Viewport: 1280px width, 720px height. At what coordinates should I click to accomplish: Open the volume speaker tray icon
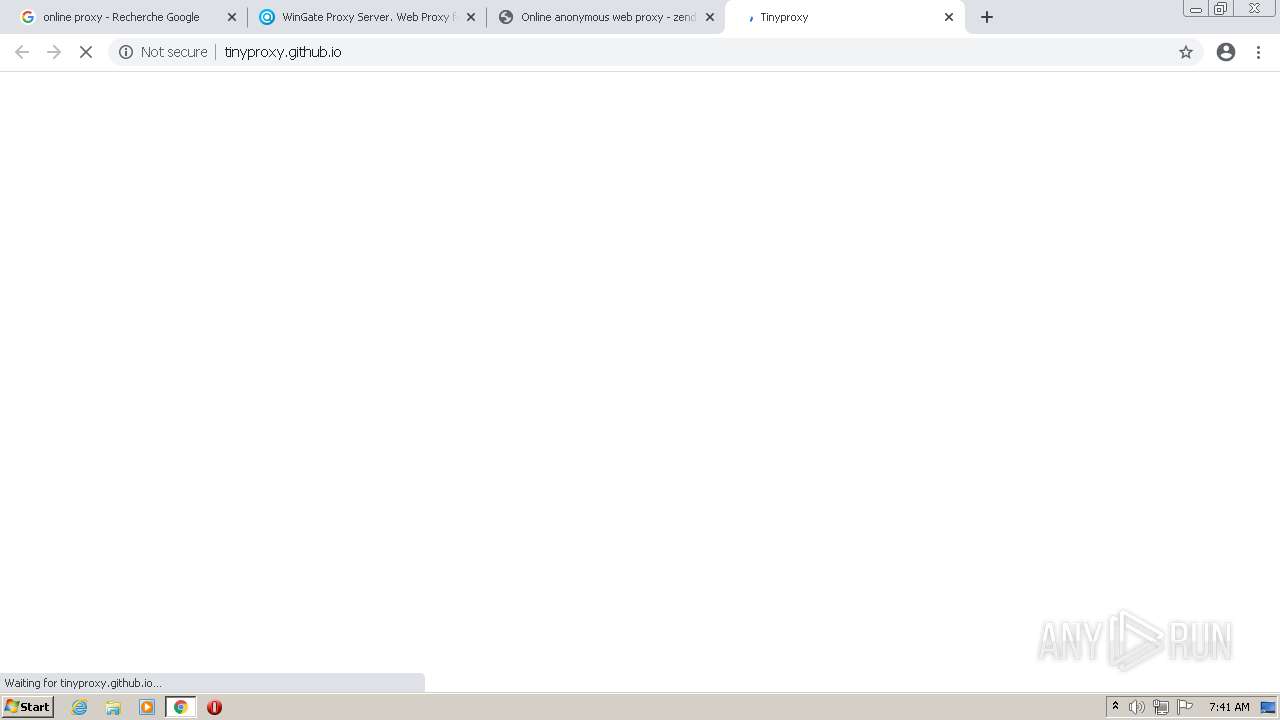click(1137, 707)
